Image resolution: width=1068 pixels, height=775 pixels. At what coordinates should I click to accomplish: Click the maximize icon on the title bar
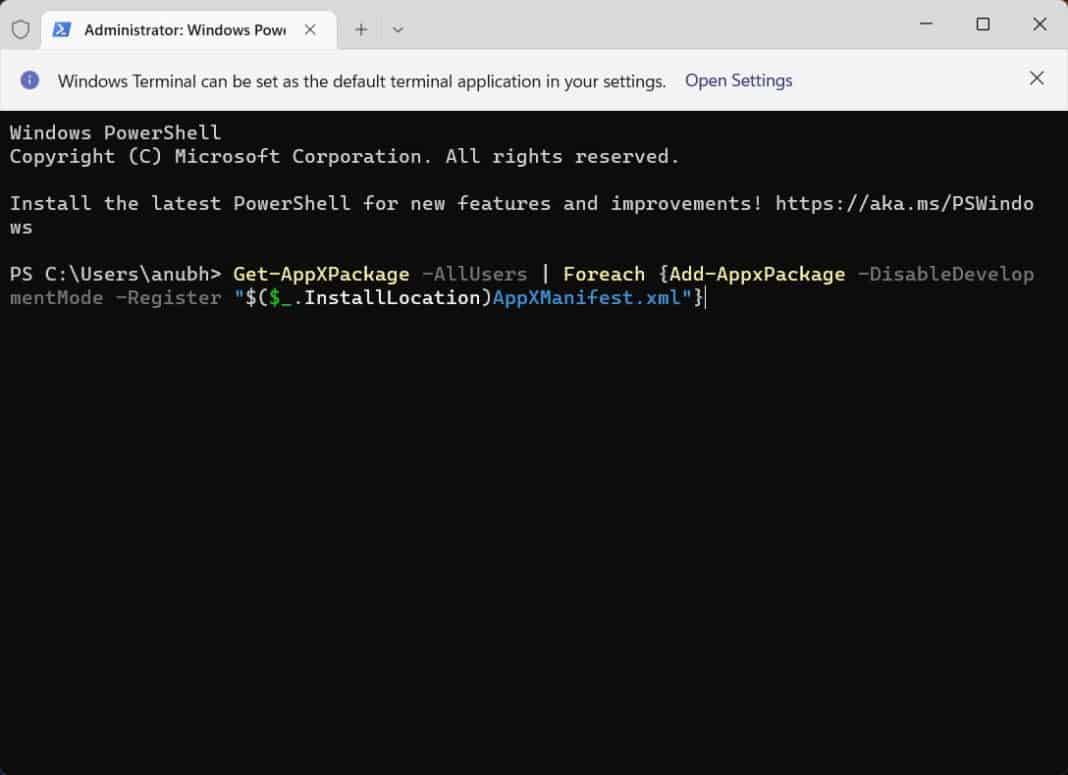pyautogui.click(x=982, y=23)
